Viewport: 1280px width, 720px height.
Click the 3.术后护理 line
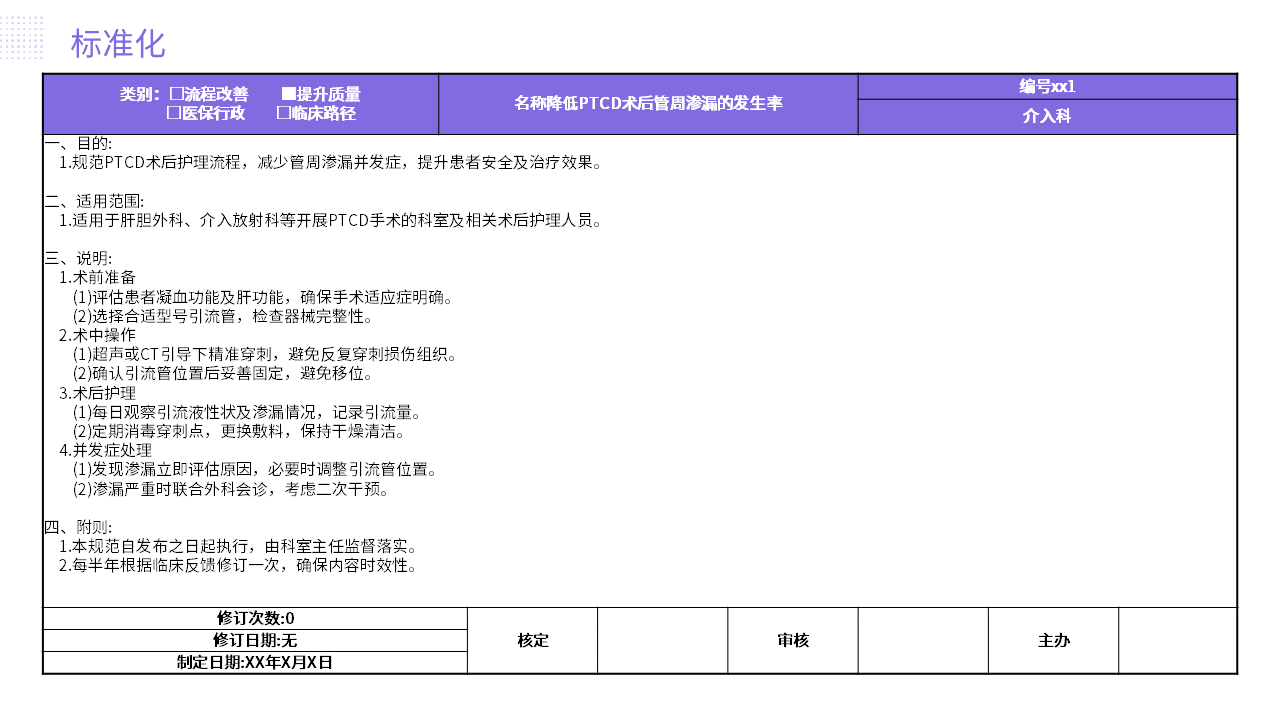(x=97, y=393)
